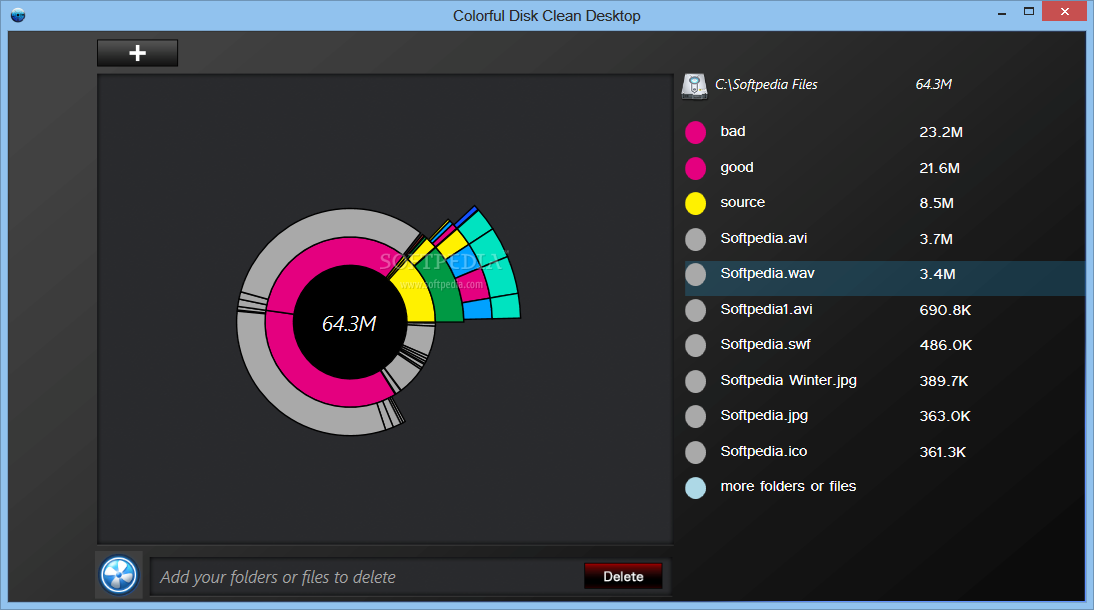Image resolution: width=1094 pixels, height=610 pixels.
Task: Click the 8.5M size value
Action: (936, 203)
